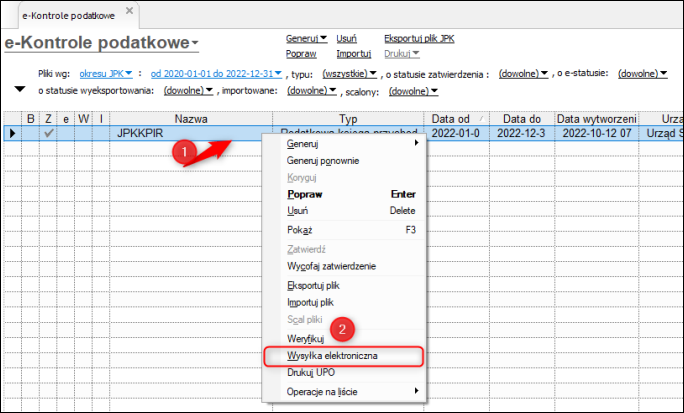Click the W column header
684x413 pixels.
pyautogui.click(x=83, y=119)
